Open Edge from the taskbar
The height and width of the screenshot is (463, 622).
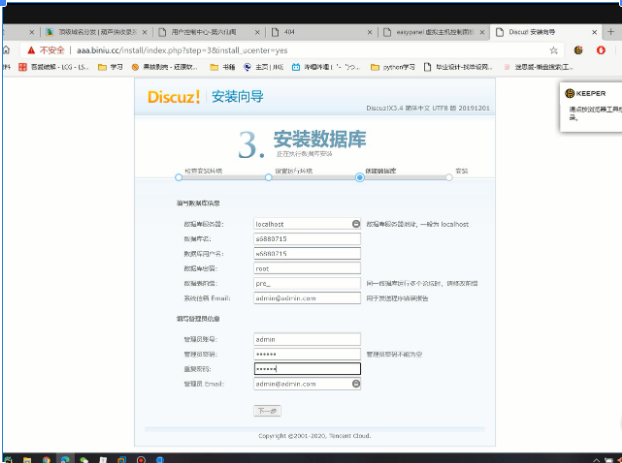pos(65,459)
